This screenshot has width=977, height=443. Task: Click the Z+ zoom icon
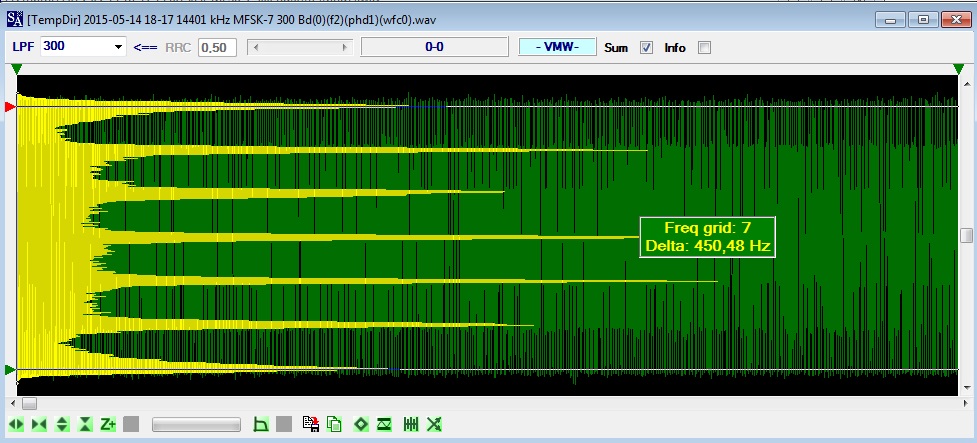tap(108, 424)
